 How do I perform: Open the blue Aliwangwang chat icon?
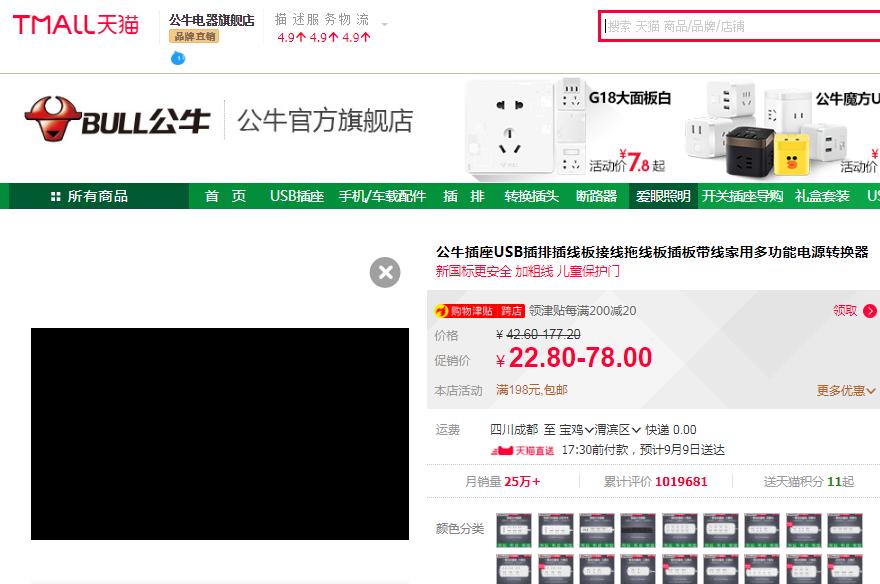177,58
